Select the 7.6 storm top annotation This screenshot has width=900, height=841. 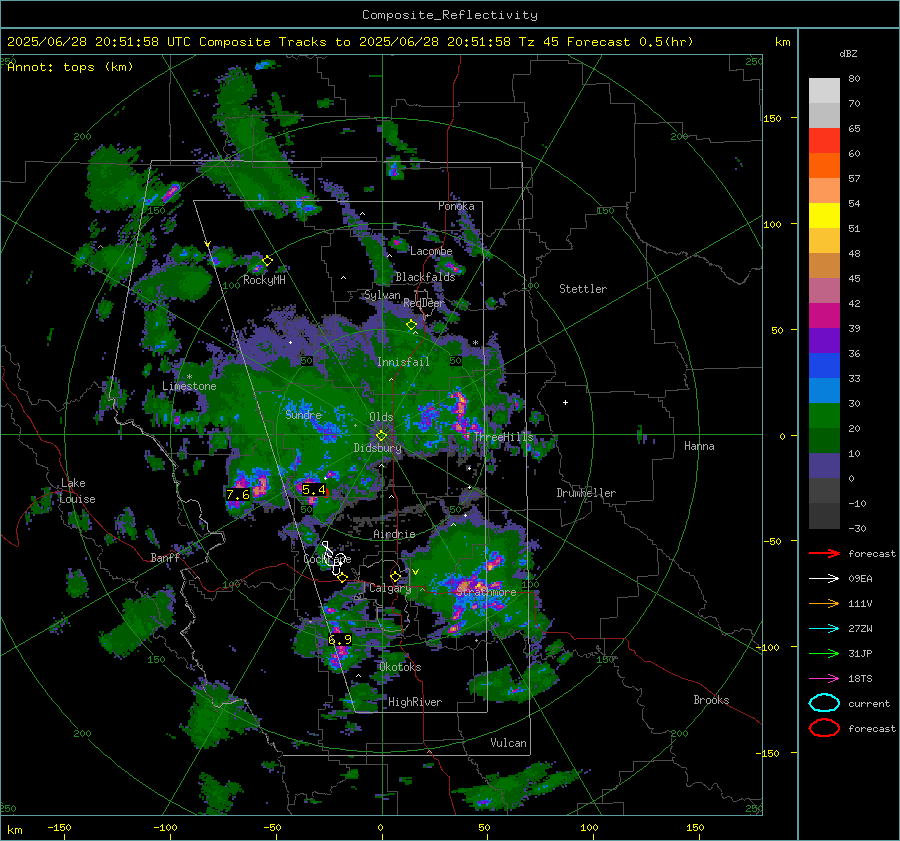[238, 495]
